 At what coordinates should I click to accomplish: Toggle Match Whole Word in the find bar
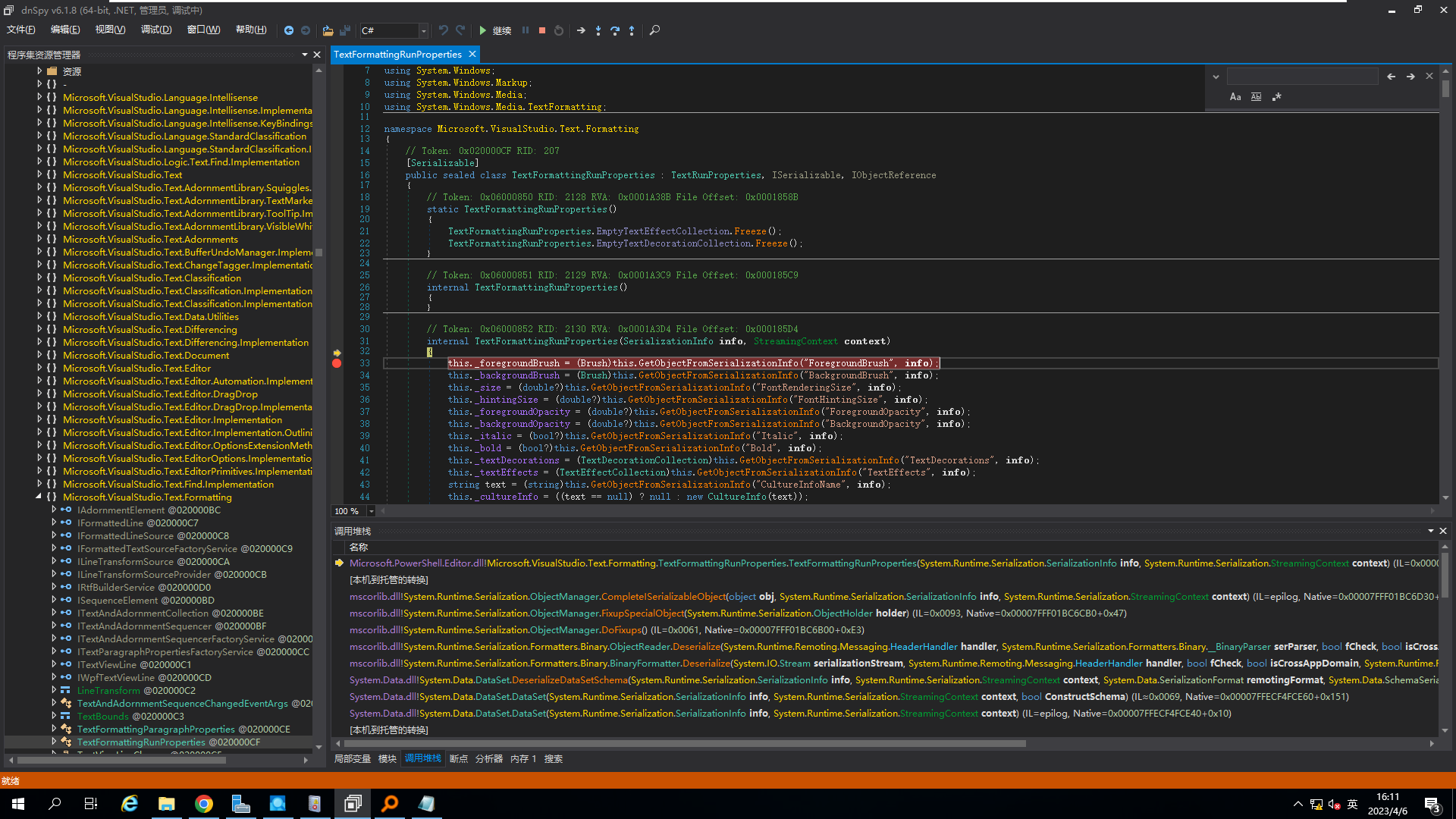pos(1257,97)
